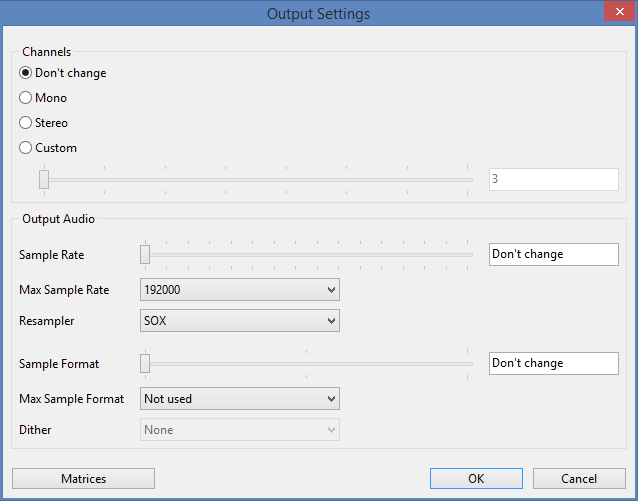The image size is (638, 501).
Task: Open the Max Sample Rate dropdown
Action: pyautogui.click(x=240, y=290)
